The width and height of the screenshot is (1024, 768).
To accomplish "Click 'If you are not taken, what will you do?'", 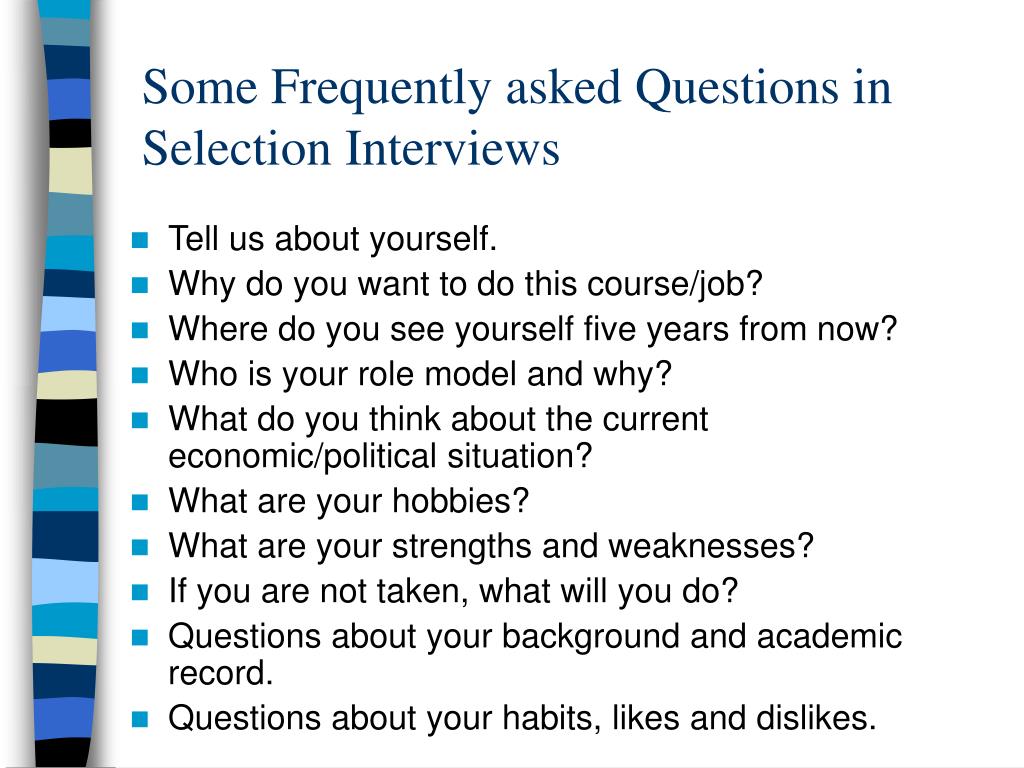I will click(x=453, y=592).
